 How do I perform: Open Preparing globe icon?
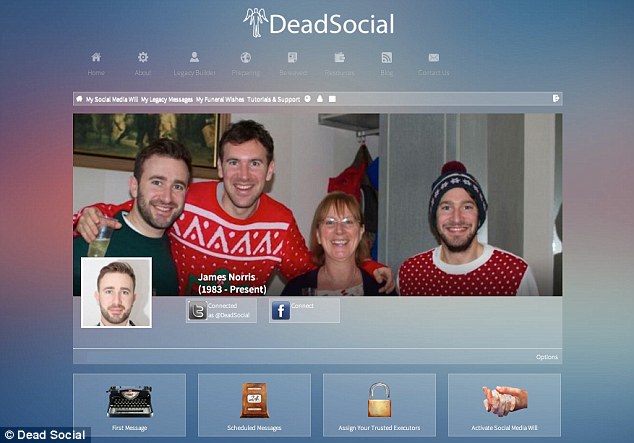tap(246, 58)
